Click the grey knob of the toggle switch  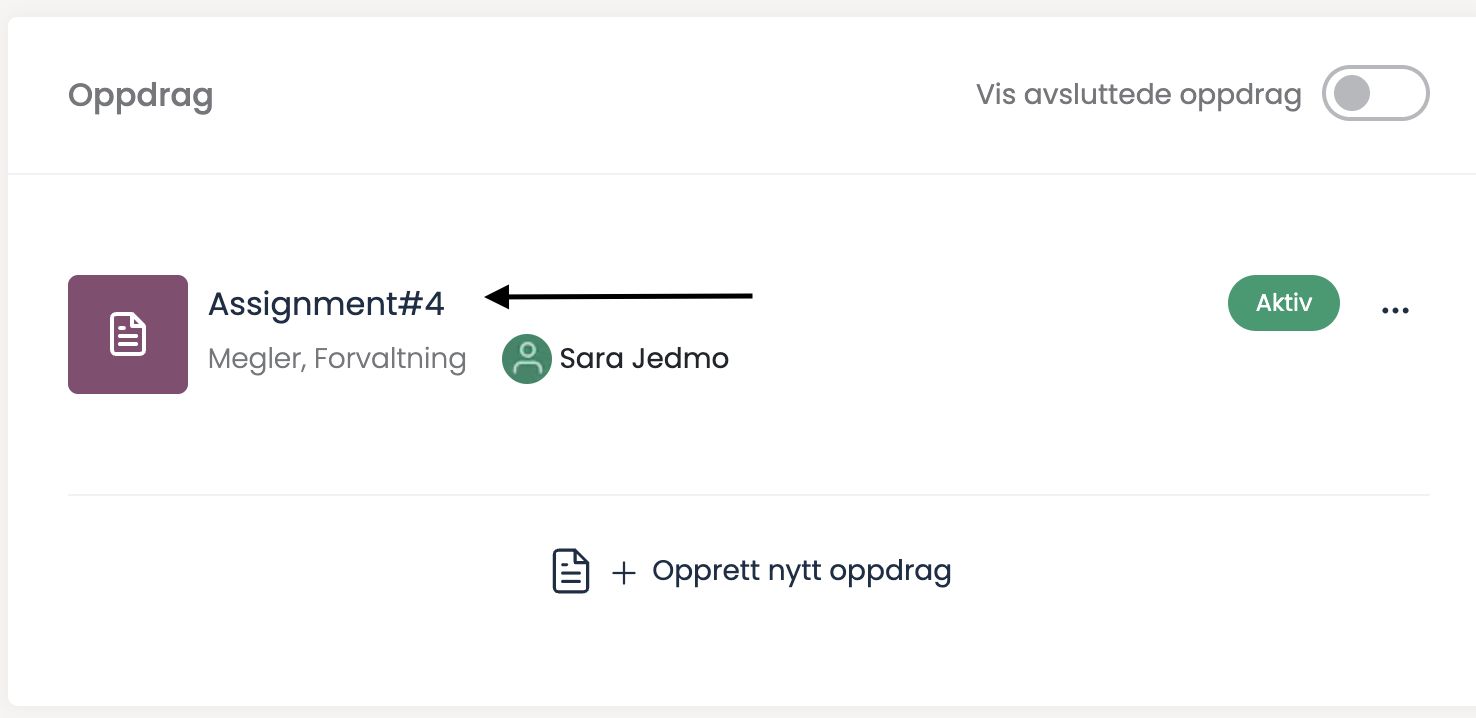(x=1353, y=93)
